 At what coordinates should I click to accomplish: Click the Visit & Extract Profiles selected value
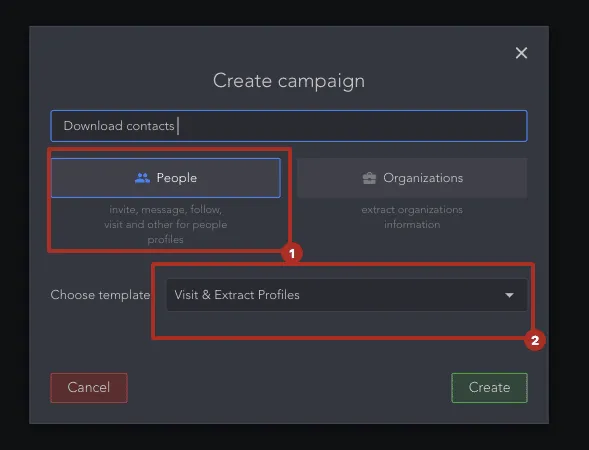pos(237,295)
